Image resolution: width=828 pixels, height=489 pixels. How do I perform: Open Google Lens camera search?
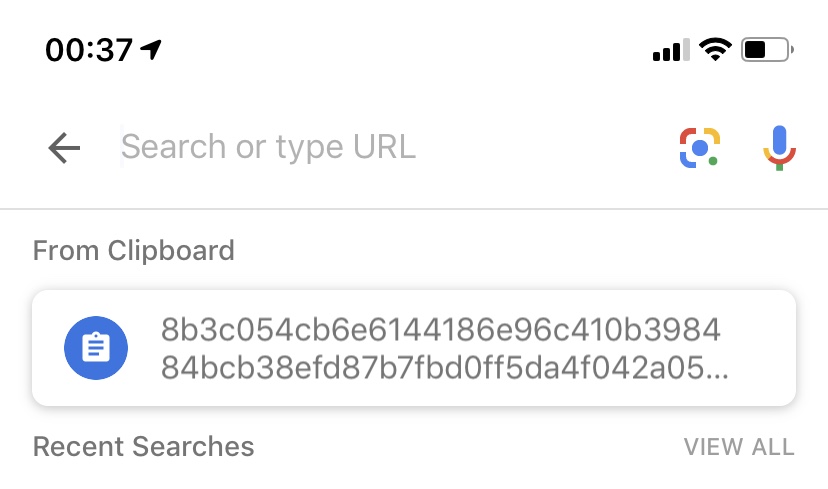[x=699, y=148]
